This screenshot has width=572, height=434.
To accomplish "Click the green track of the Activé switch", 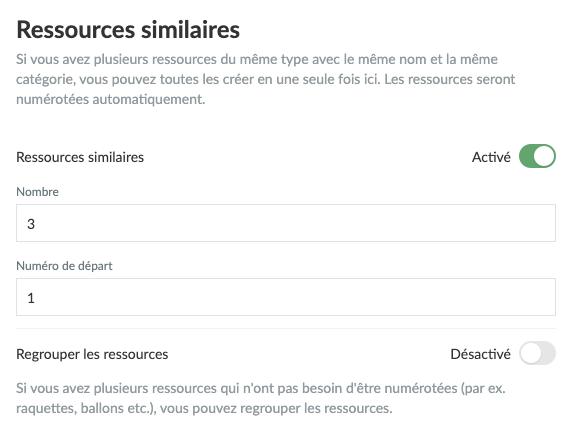I will tap(526, 156).
